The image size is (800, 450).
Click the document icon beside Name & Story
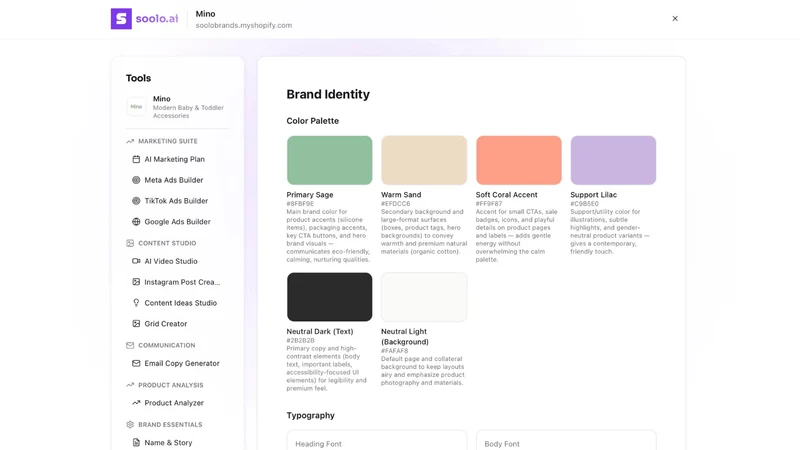click(x=136, y=443)
